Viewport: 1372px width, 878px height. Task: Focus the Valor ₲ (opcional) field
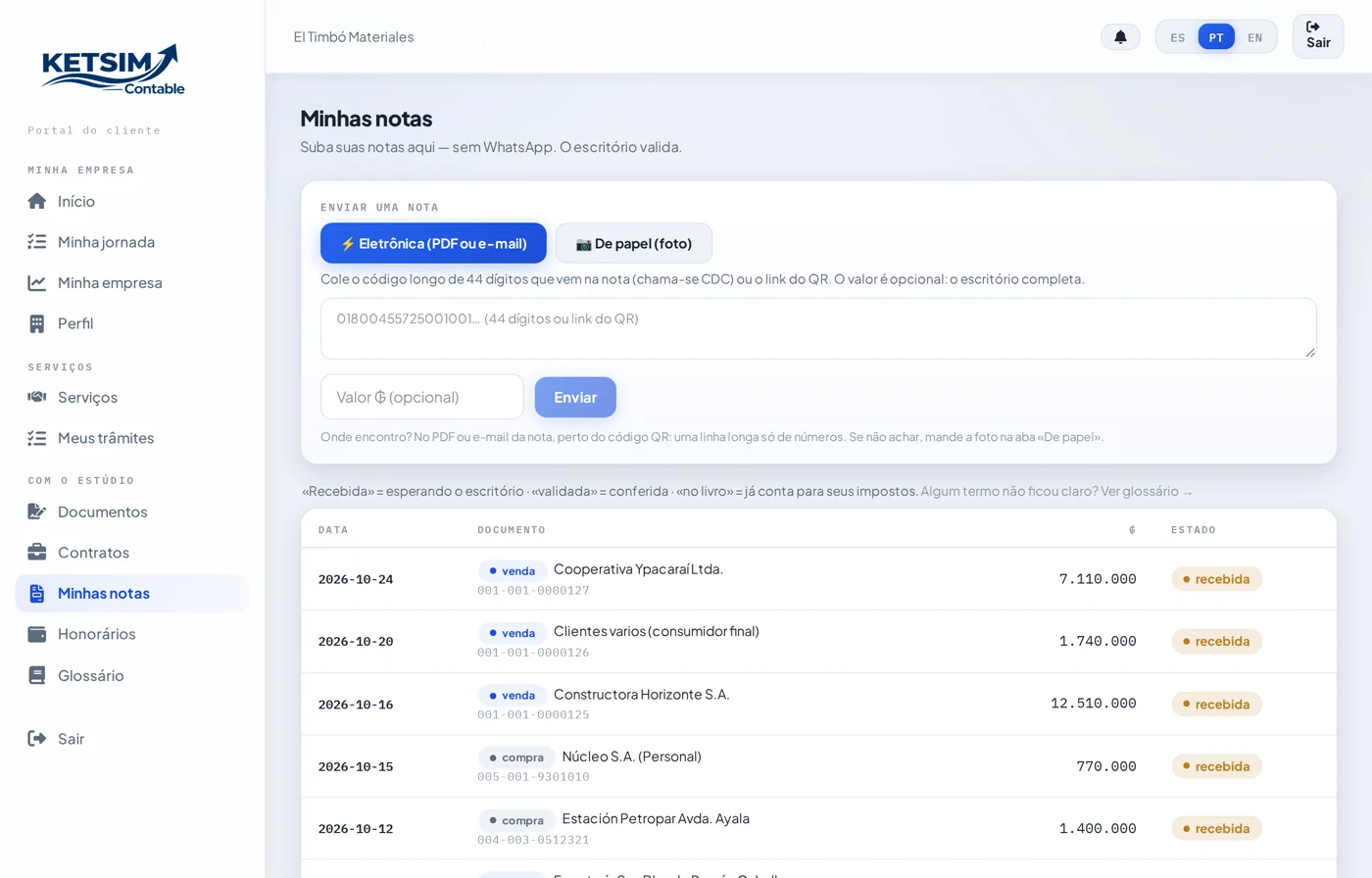click(422, 397)
